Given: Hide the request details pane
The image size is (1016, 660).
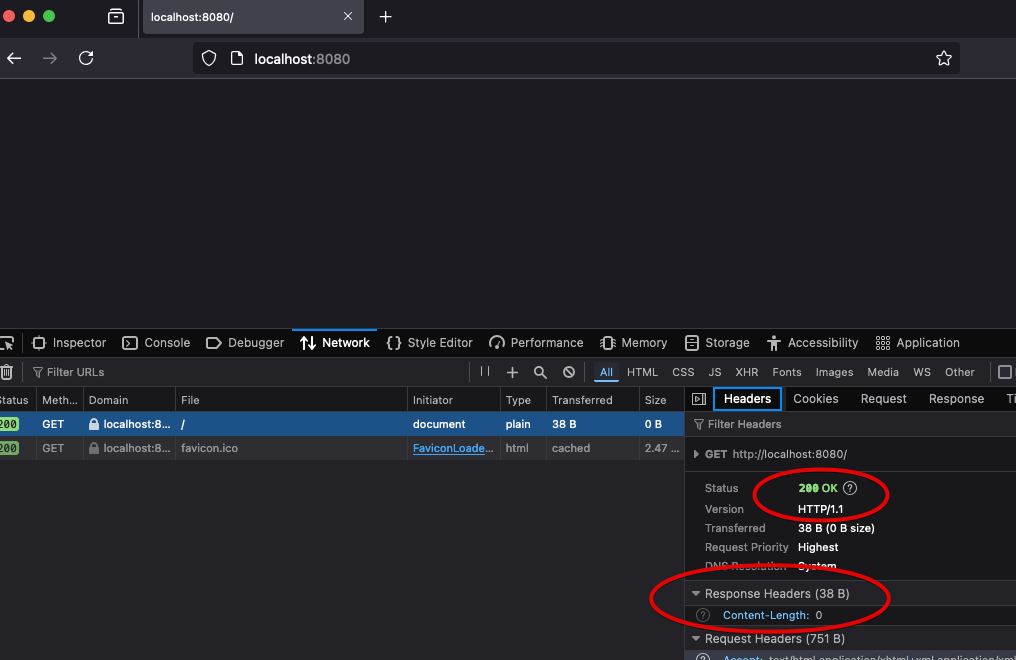Looking at the screenshot, I should (699, 399).
